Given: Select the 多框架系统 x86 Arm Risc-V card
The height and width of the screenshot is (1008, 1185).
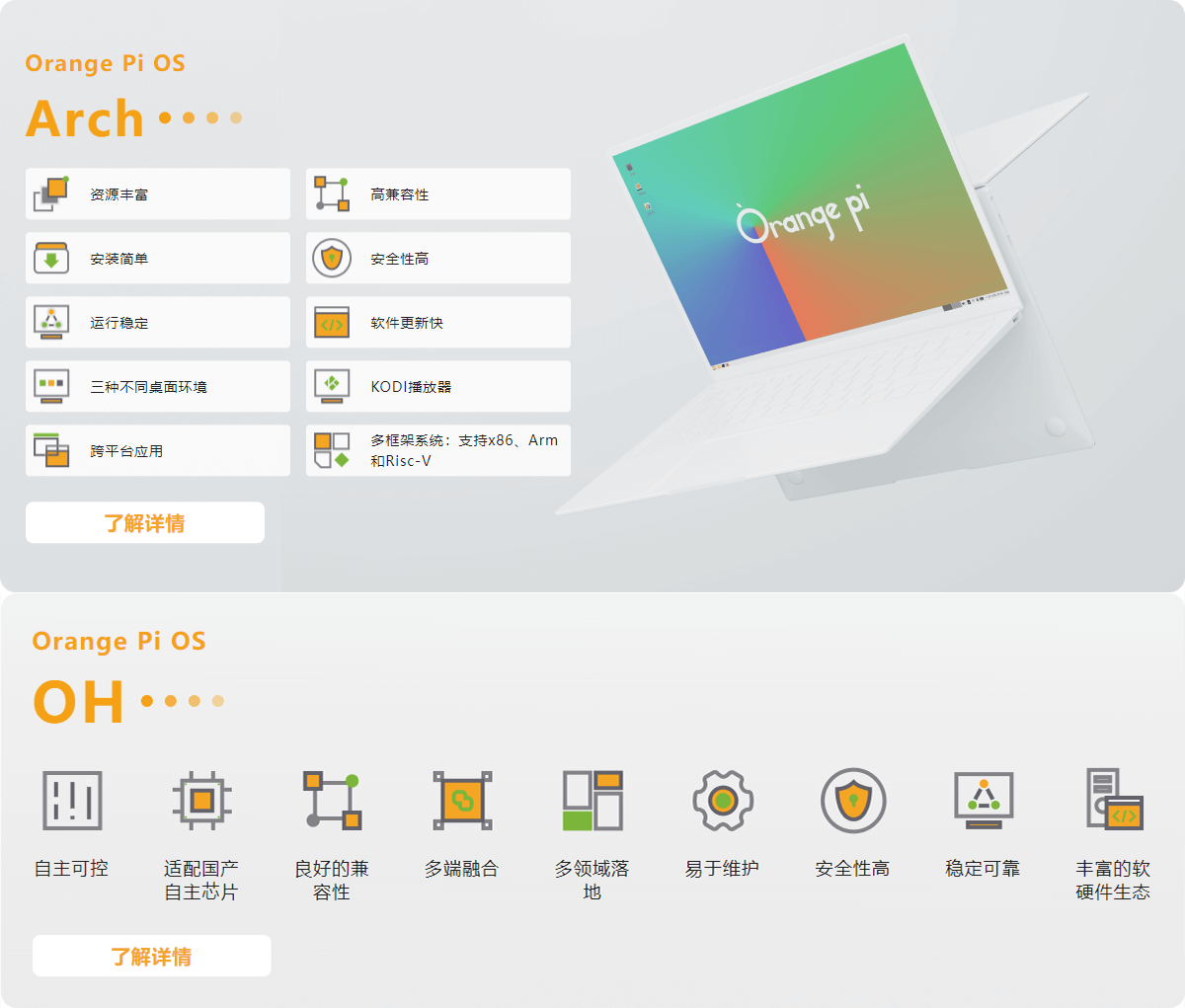Looking at the screenshot, I should (x=438, y=450).
